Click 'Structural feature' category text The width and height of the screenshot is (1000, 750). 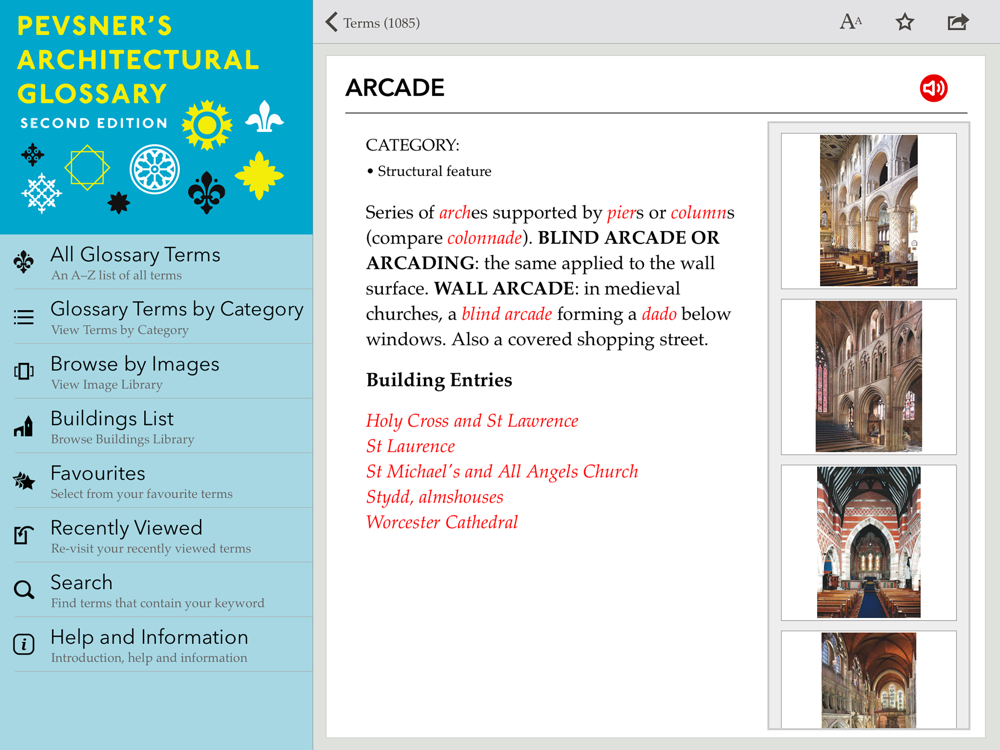[434, 172]
